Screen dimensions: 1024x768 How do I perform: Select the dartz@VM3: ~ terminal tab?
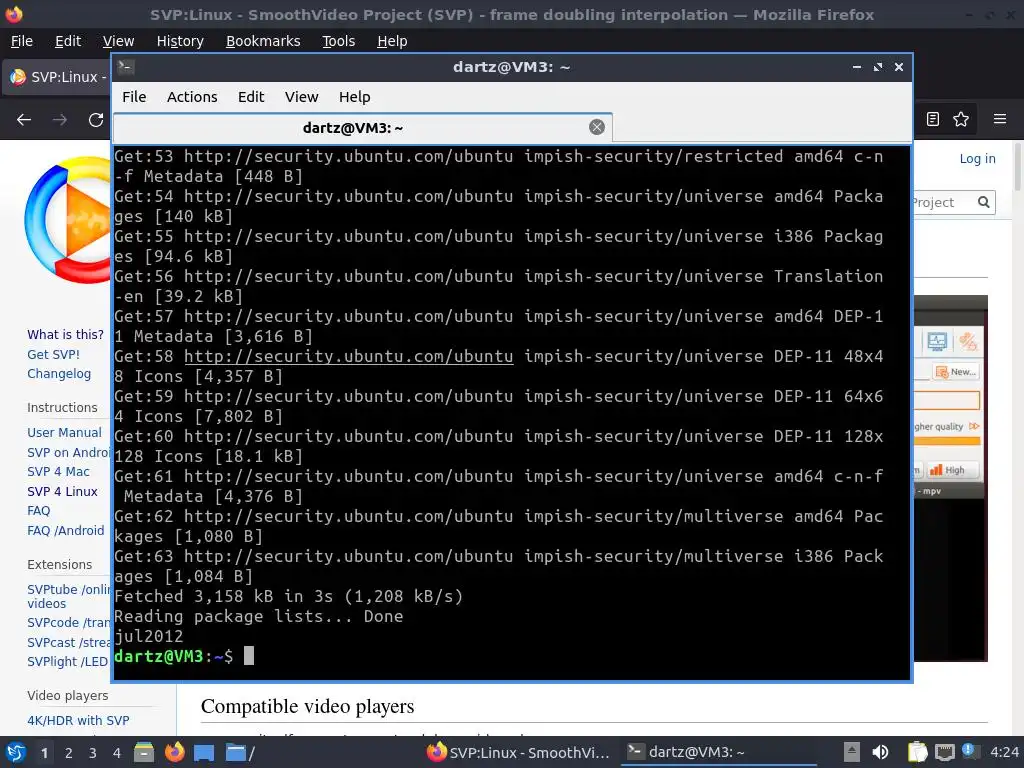[x=362, y=128]
